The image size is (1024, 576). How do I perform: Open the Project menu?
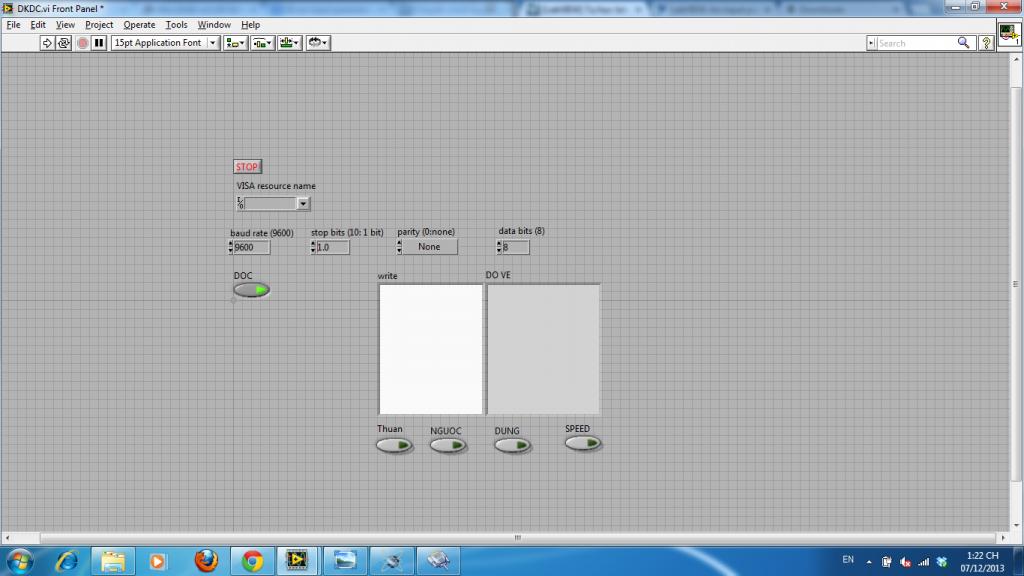click(x=99, y=25)
